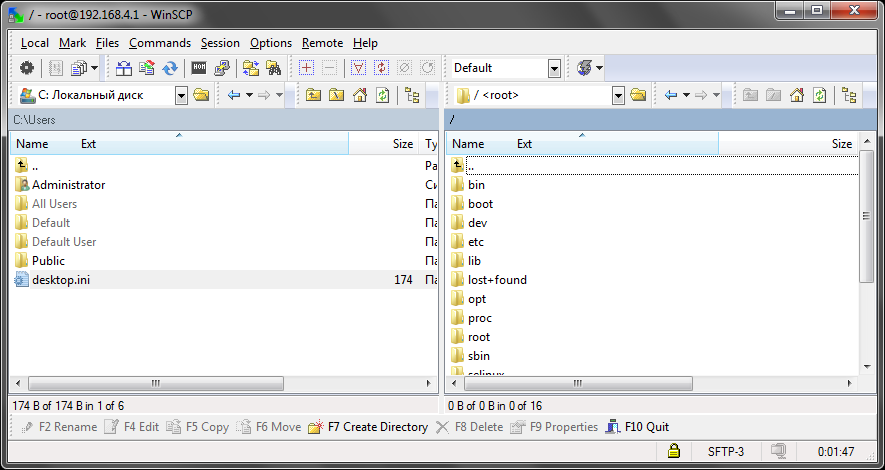Image resolution: width=885 pixels, height=470 pixels.
Task: Go back in local panel history
Action: [x=234, y=95]
